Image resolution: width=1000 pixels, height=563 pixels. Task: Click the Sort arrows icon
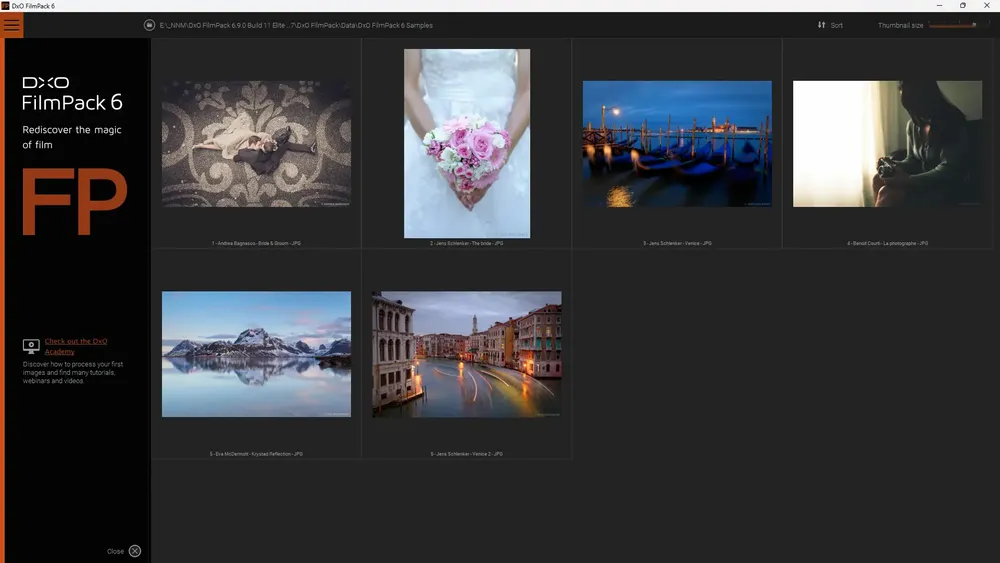point(821,25)
